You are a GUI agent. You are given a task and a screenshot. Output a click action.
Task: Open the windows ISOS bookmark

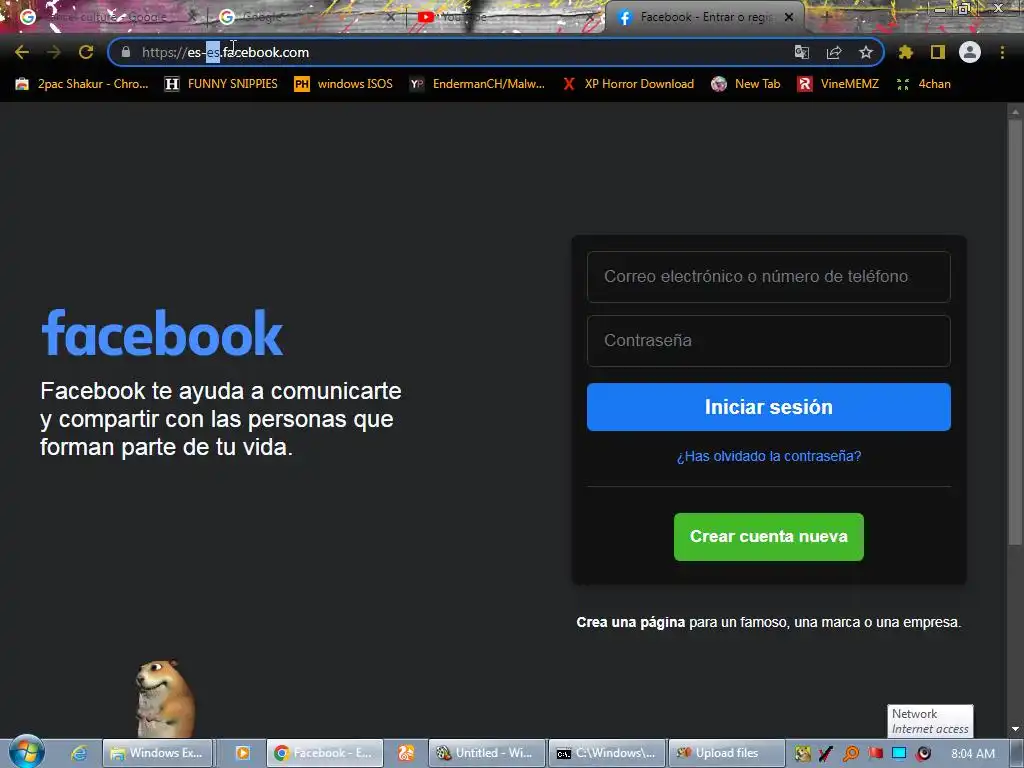point(344,84)
